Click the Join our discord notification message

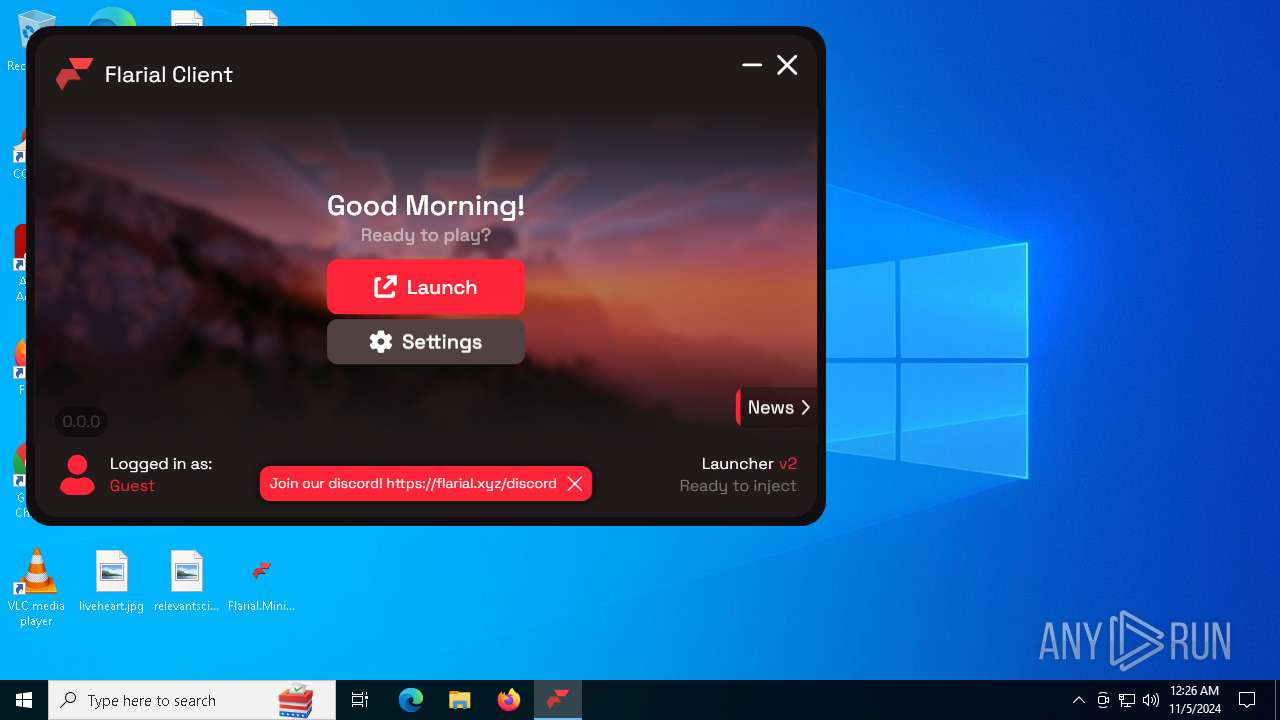point(413,484)
